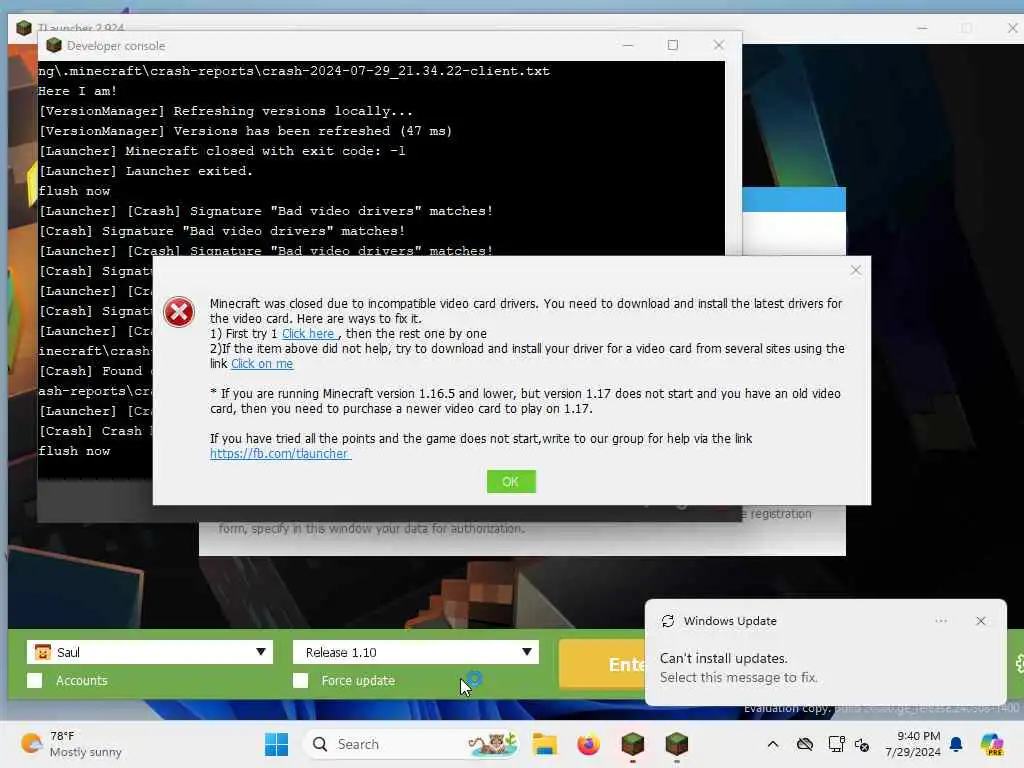Screen dimensions: 1024x768
Task: Launch Firefox from the taskbar
Action: (588, 744)
